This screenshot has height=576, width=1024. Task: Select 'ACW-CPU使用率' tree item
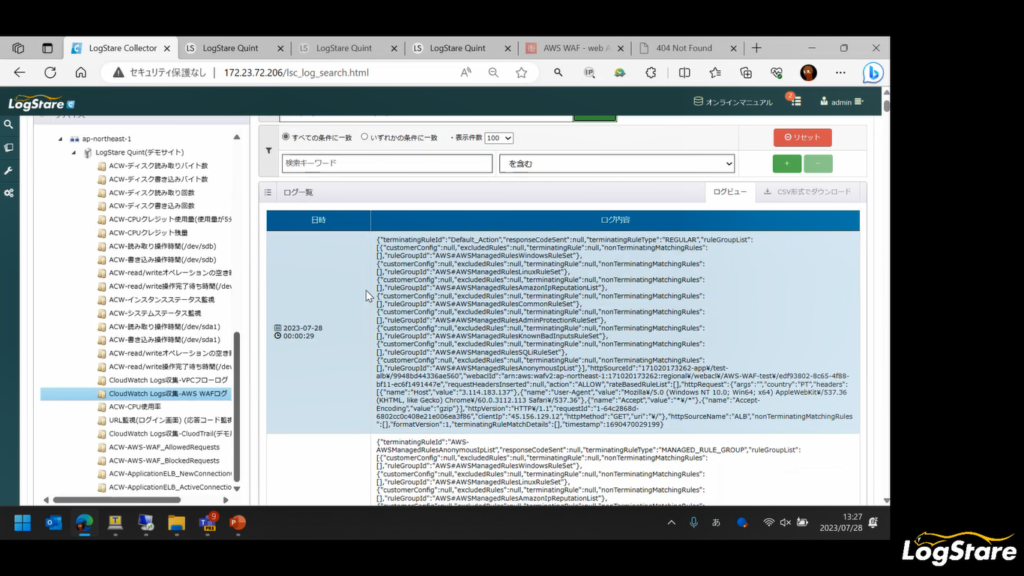(129, 407)
